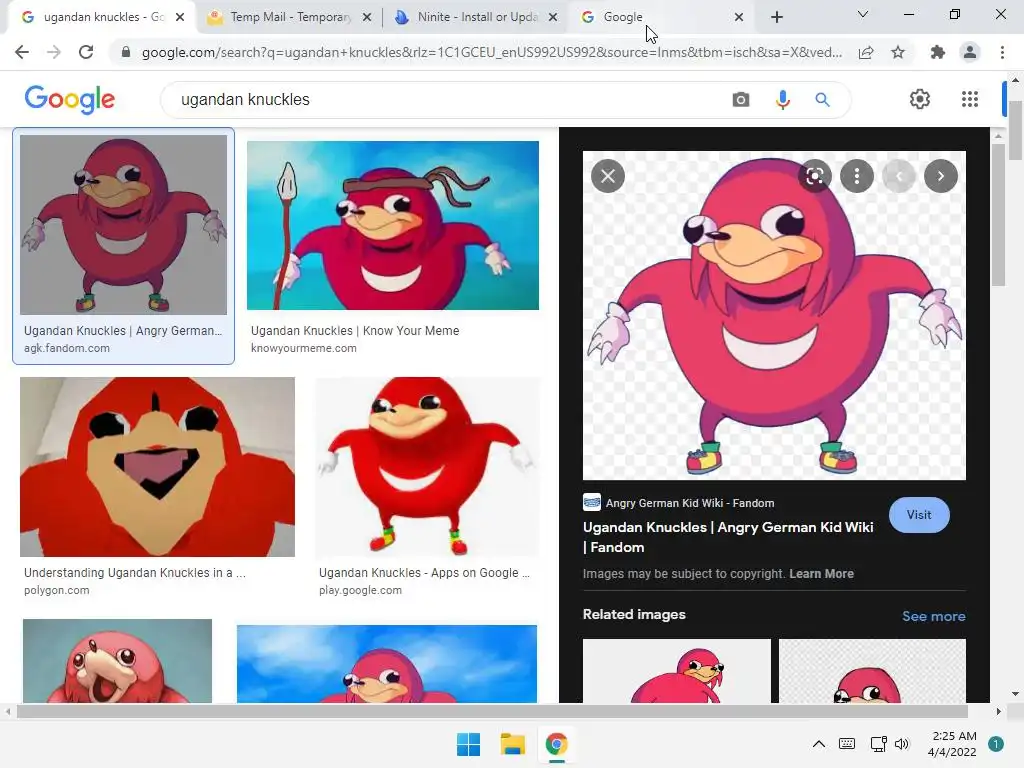Viewport: 1024px width, 768px height.
Task: Search by image using camera icon
Action: pos(741,100)
